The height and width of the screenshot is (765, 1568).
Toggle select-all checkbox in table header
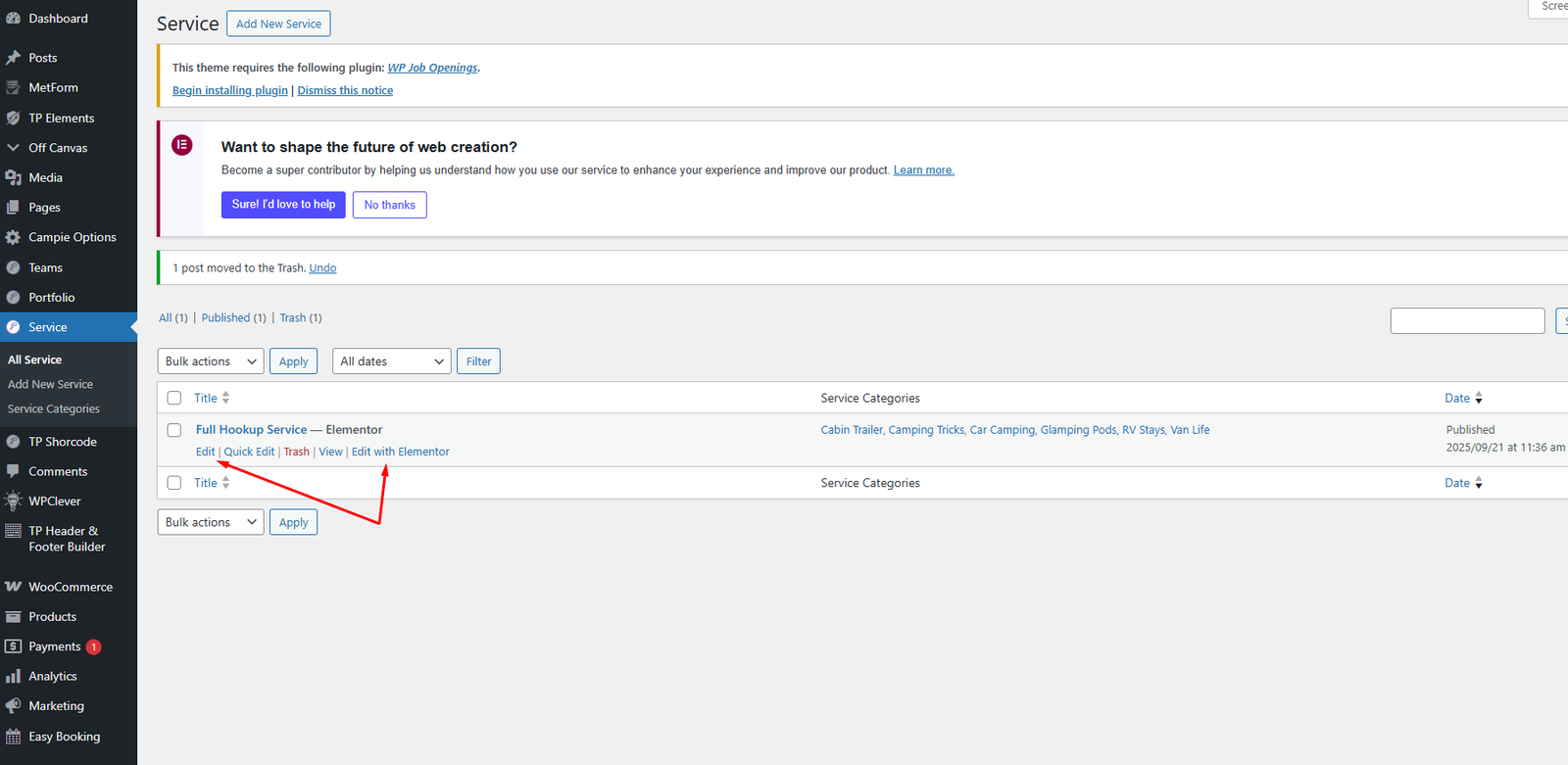coord(174,398)
